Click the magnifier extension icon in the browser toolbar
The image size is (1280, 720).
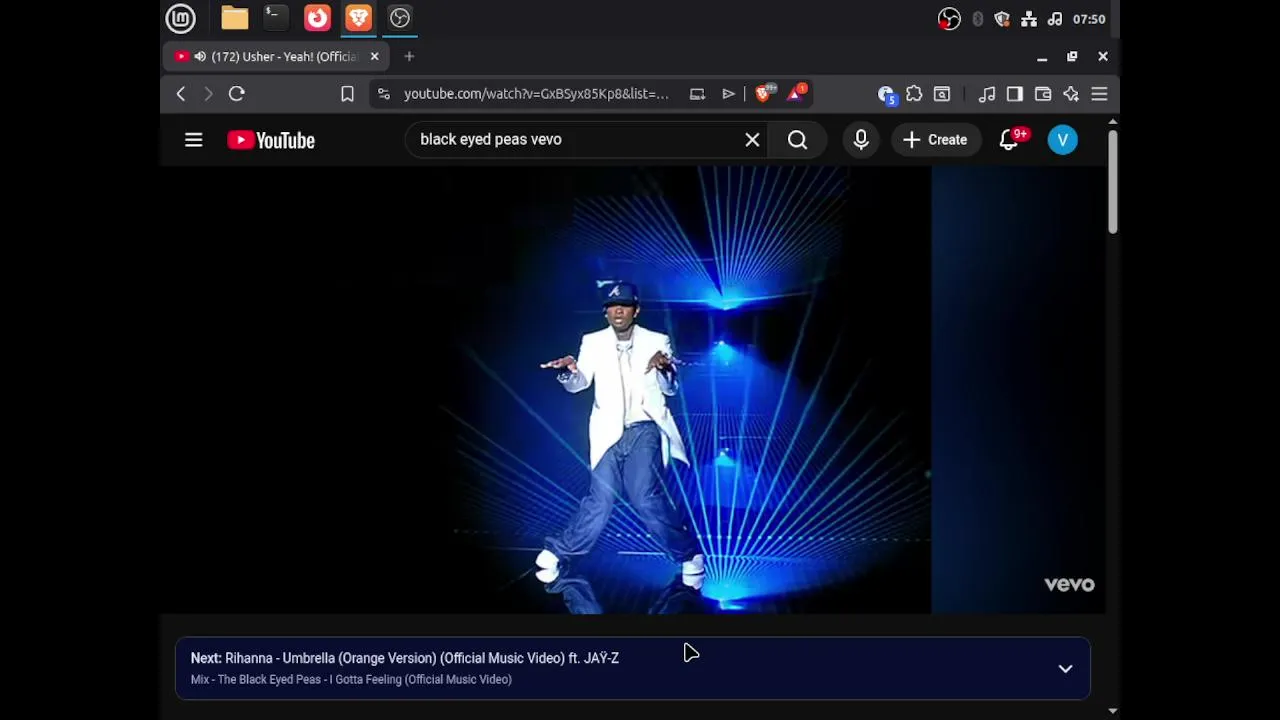pyautogui.click(x=942, y=94)
